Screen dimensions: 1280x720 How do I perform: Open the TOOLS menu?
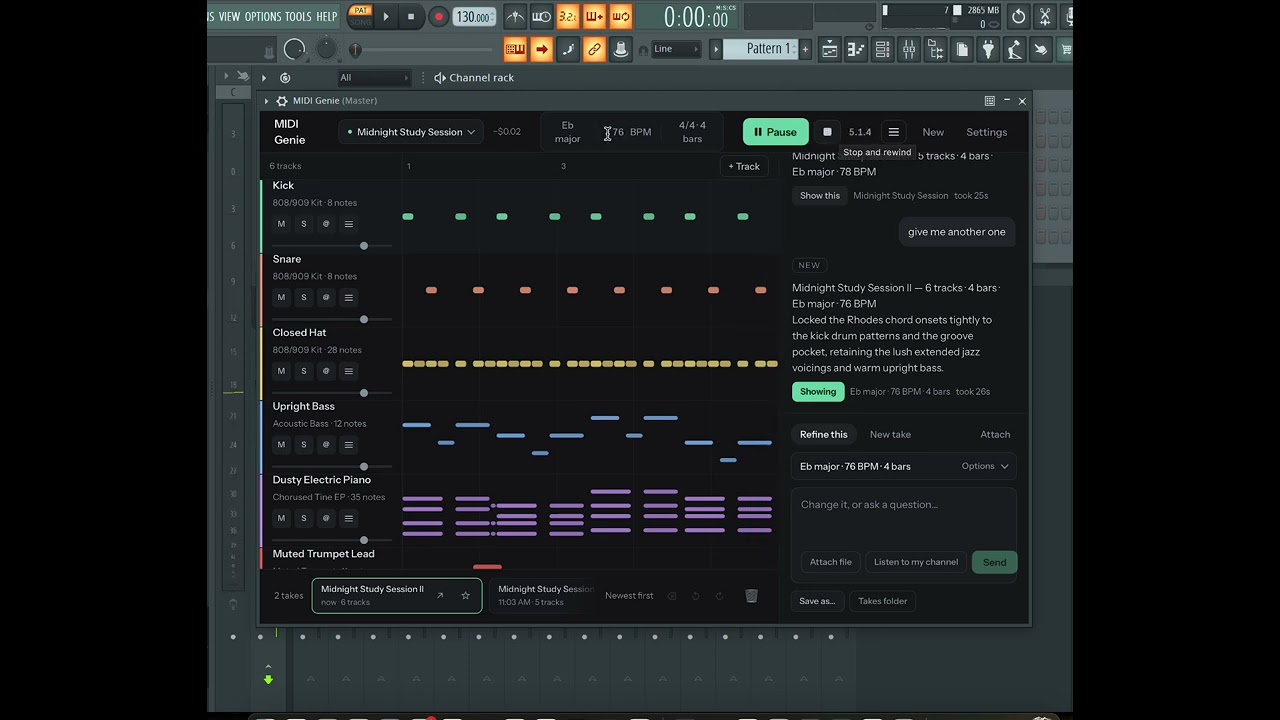tap(298, 16)
